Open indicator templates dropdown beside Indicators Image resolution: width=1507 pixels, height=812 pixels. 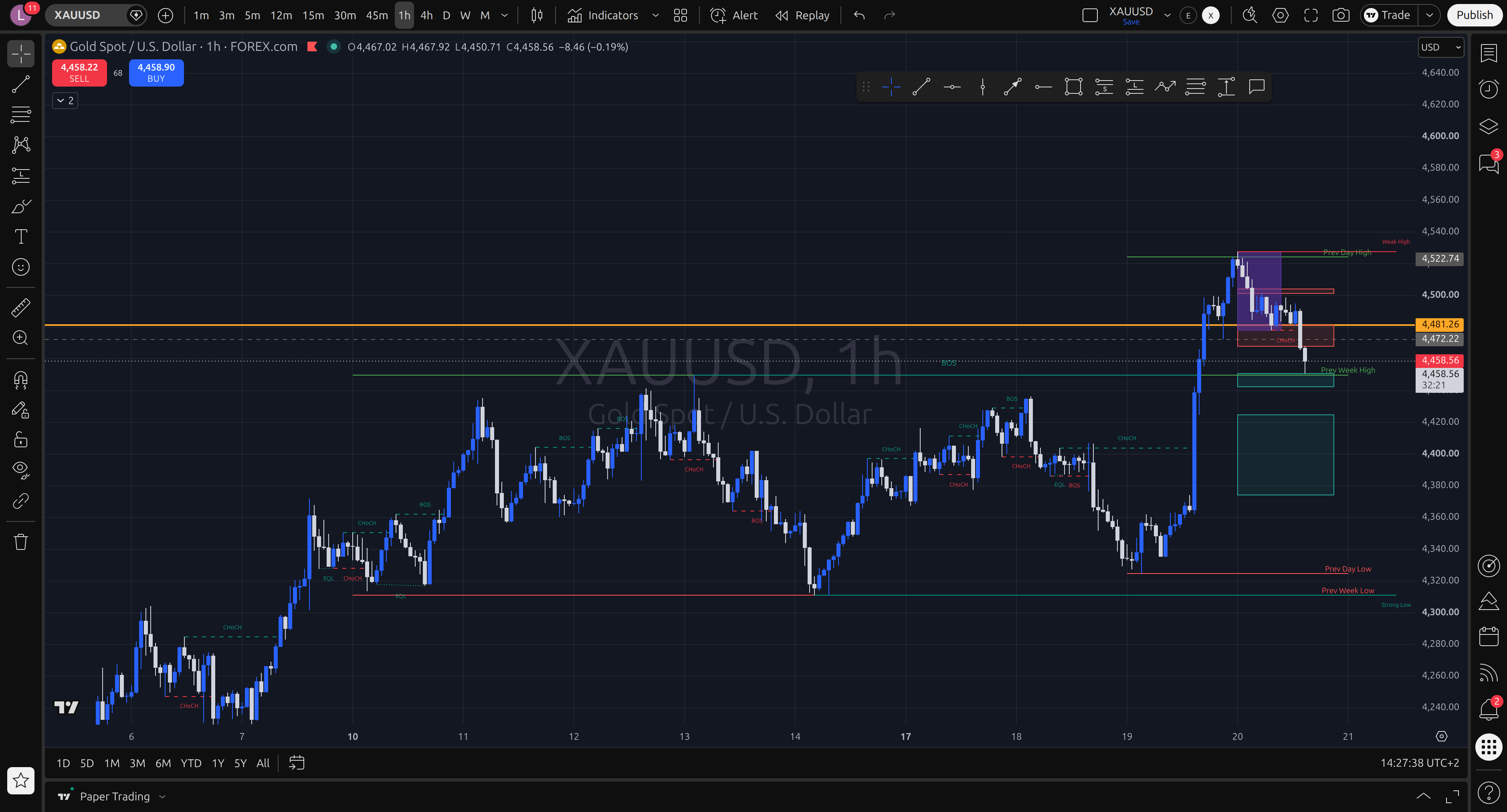point(655,15)
